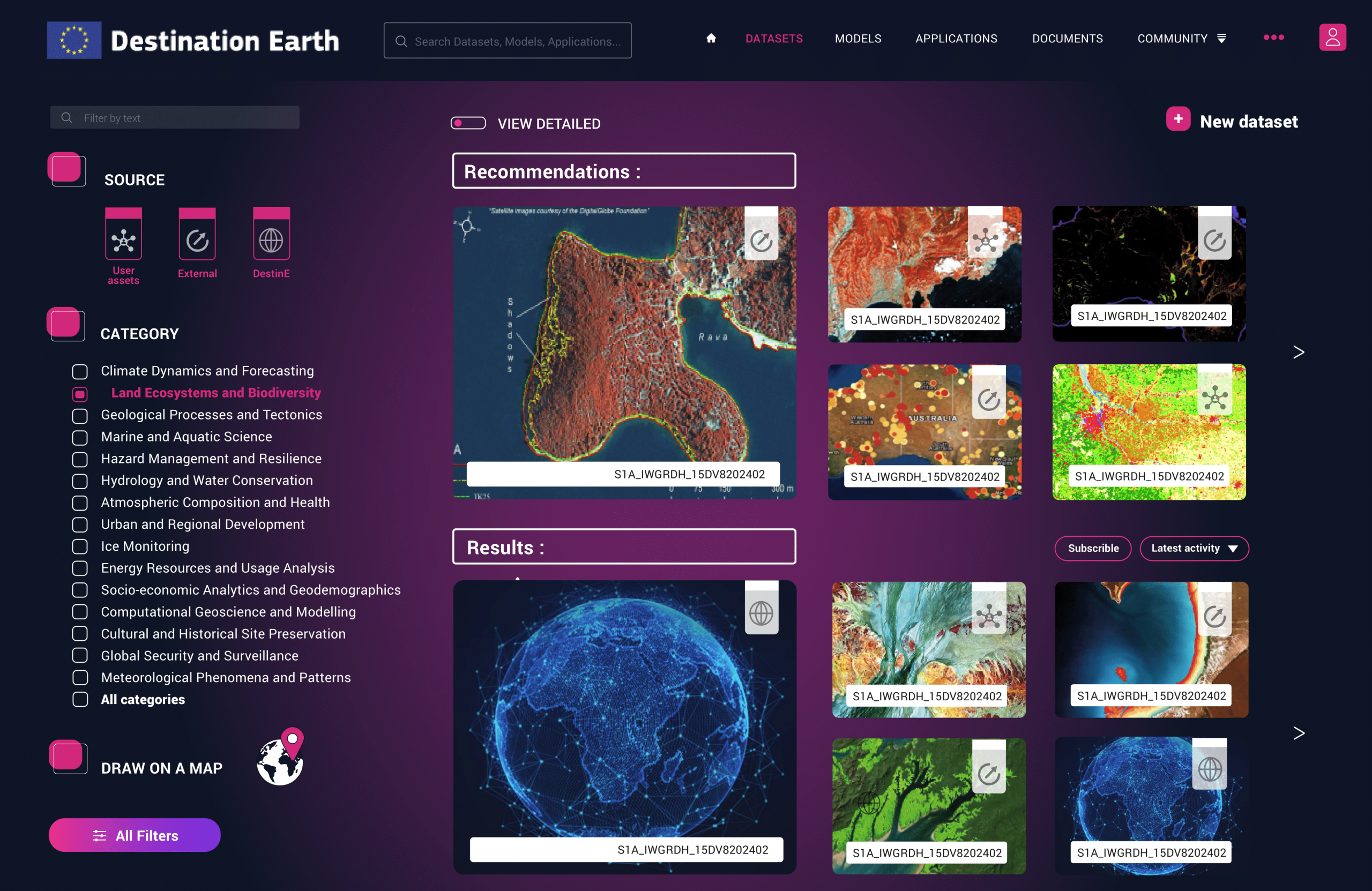Image resolution: width=1372 pixels, height=891 pixels.
Task: Uncheck Land Ecosystems and Biodiversity
Action: pos(79,394)
